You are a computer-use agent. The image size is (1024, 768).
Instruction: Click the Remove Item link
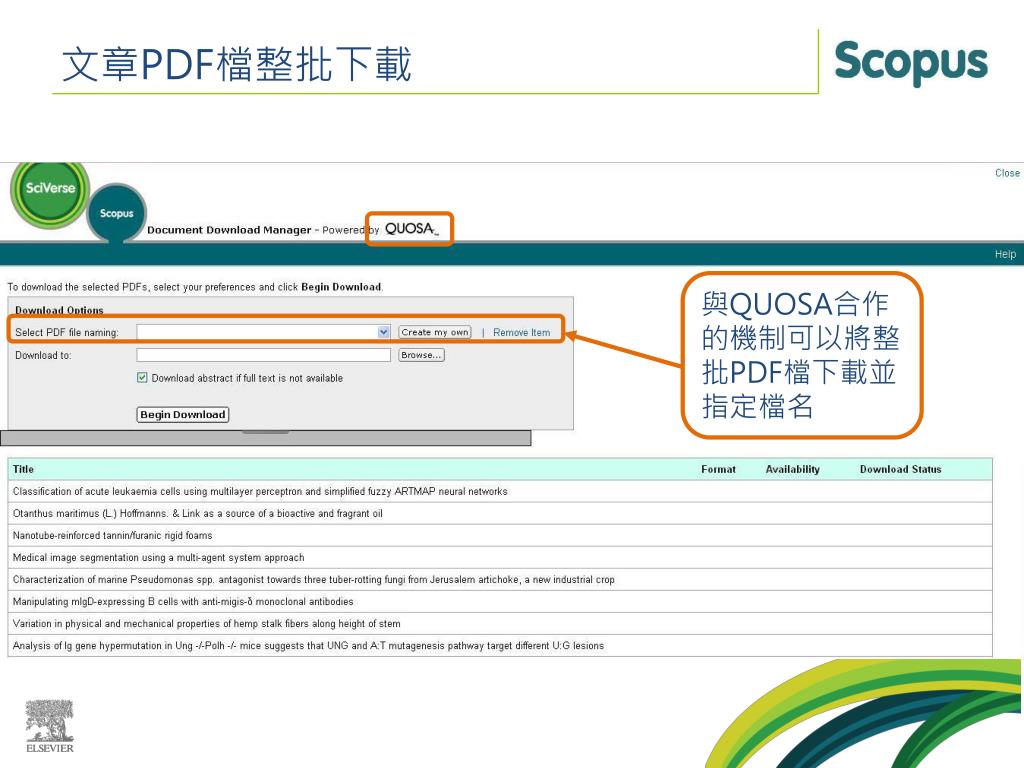(521, 332)
